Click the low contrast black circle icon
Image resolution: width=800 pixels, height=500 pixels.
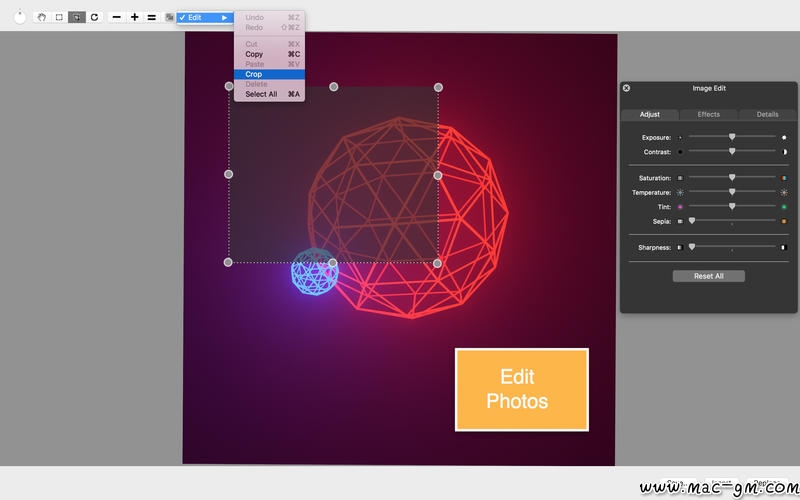coord(680,152)
